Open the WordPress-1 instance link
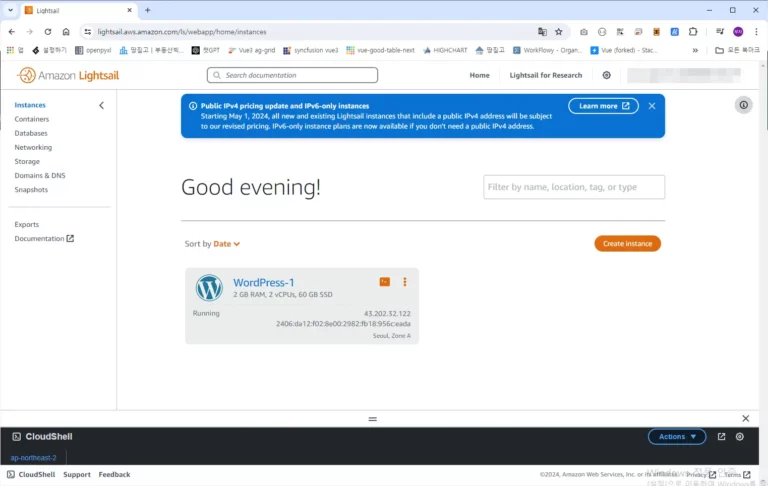768x486 pixels. (264, 283)
